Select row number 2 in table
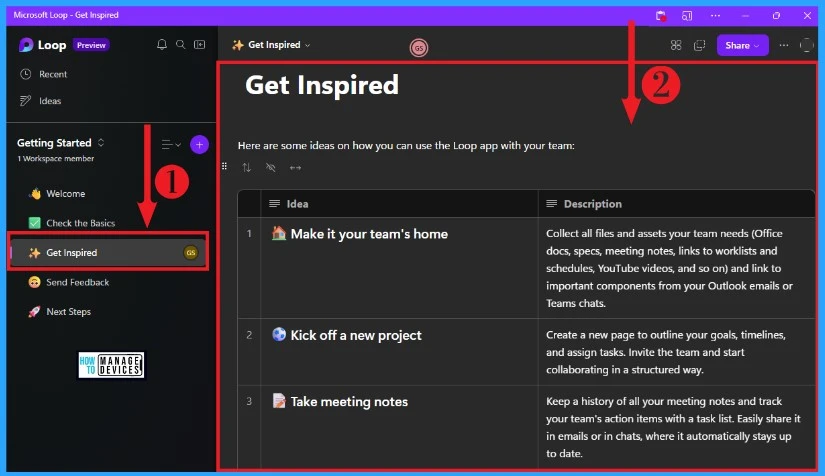Screen dimensions: 825x476 (249, 335)
